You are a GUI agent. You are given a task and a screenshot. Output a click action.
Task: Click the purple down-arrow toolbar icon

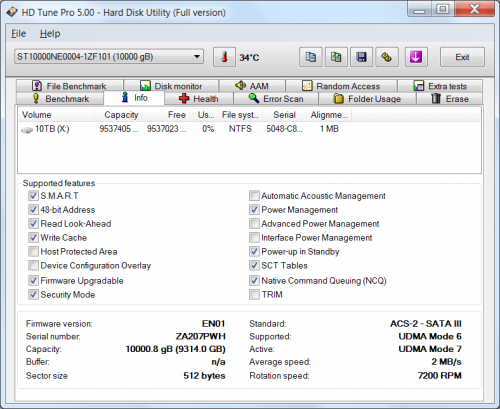(x=416, y=57)
